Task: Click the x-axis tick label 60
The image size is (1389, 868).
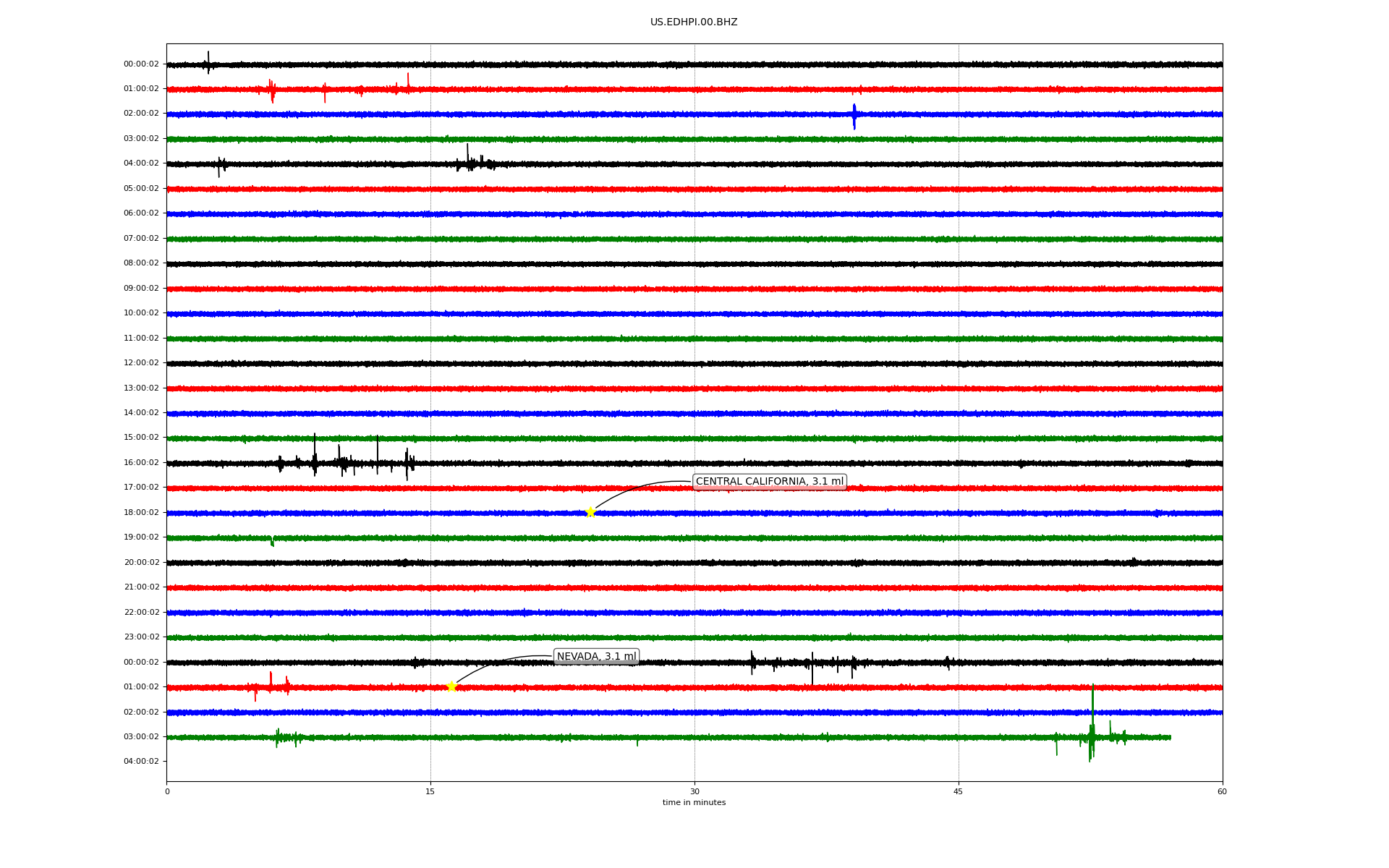Action: (x=1222, y=791)
